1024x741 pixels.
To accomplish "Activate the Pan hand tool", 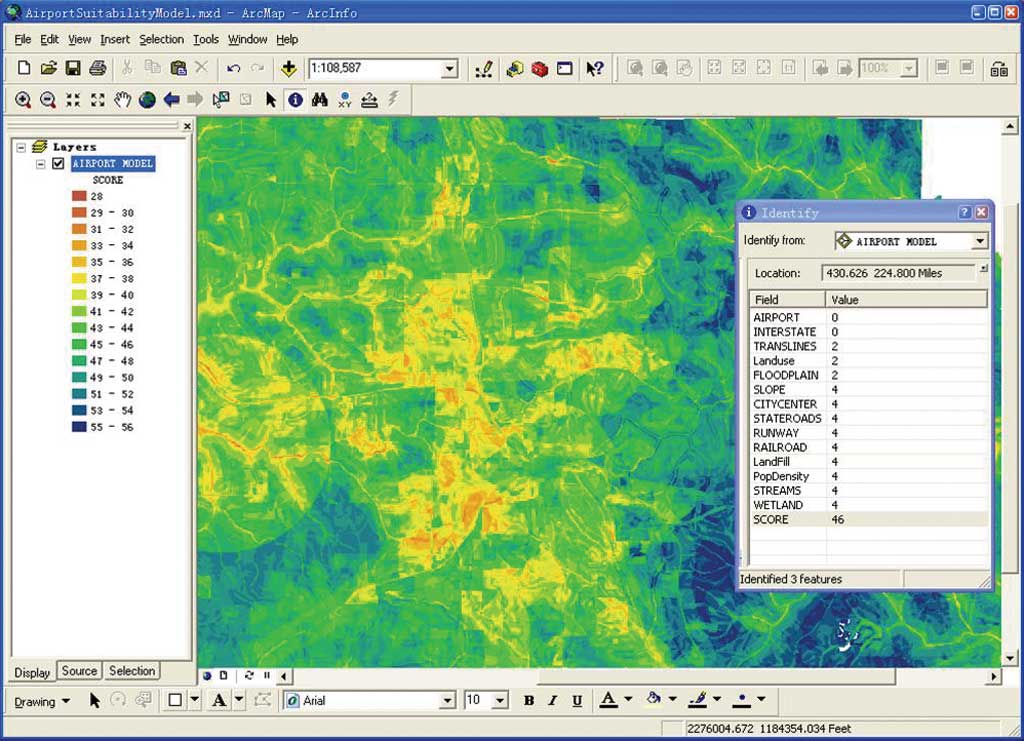I will pyautogui.click(x=122, y=100).
